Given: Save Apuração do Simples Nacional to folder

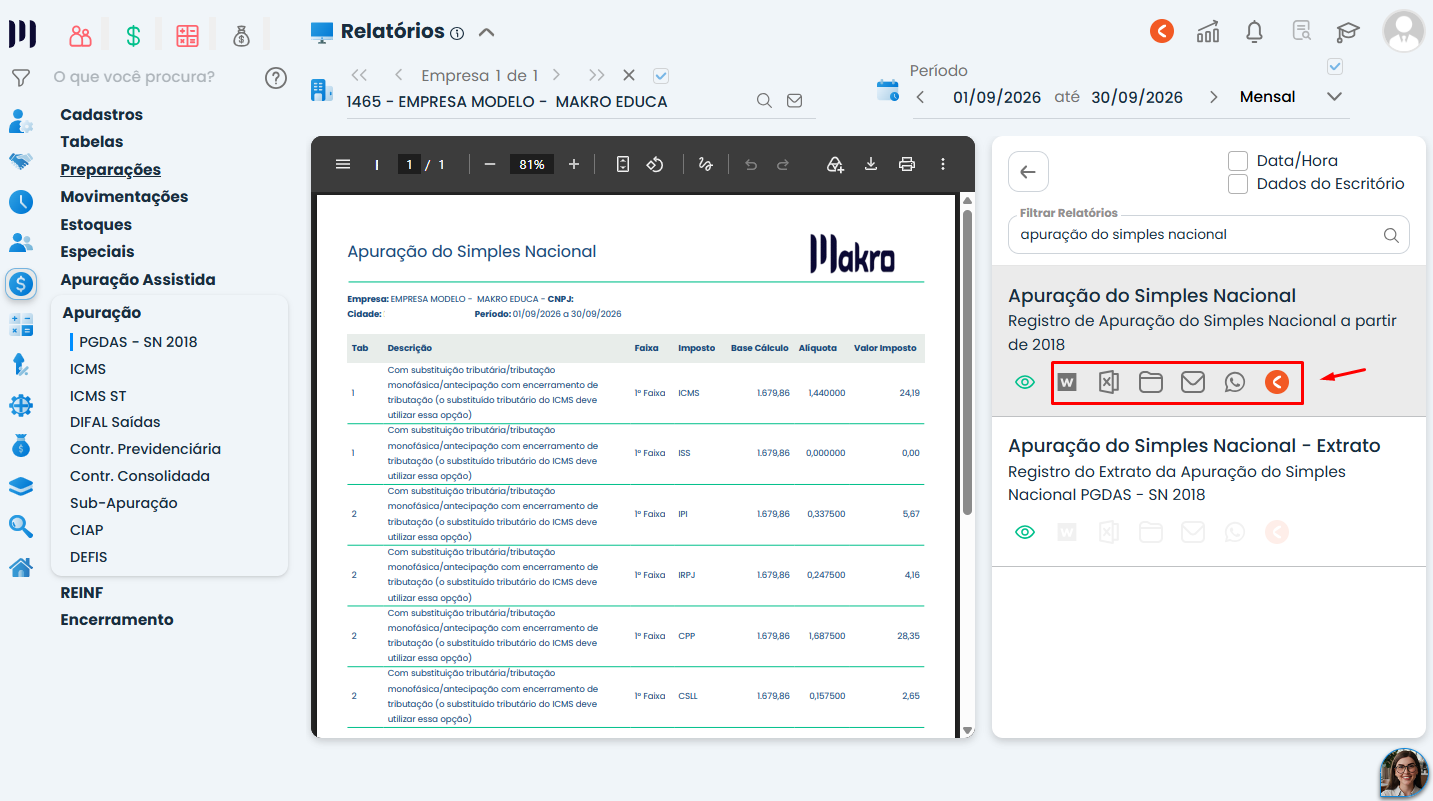Looking at the screenshot, I should click(x=1151, y=382).
